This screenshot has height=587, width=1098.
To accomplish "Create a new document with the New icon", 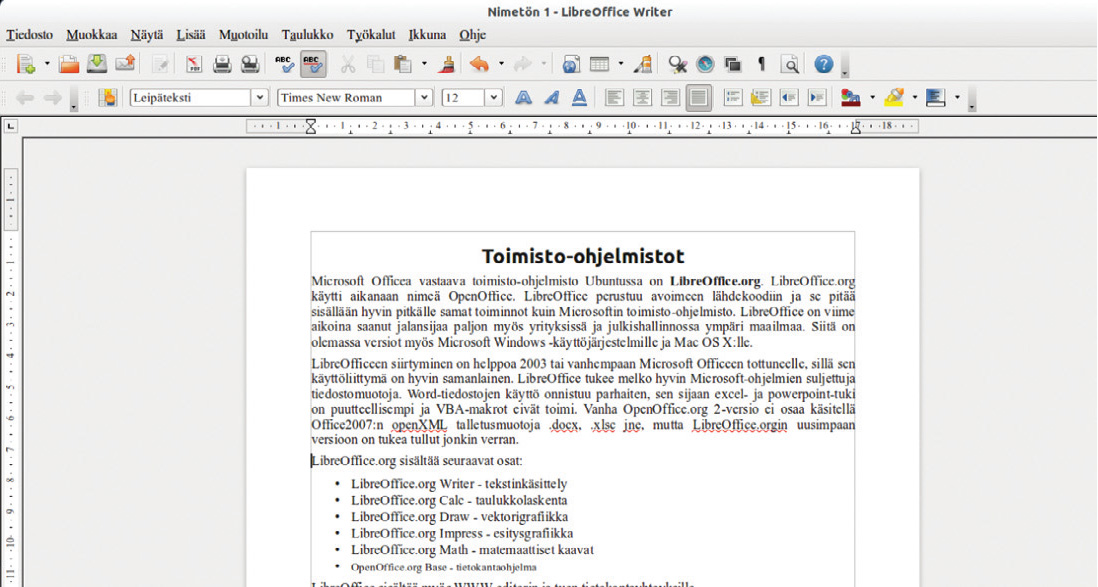I will (x=26, y=64).
